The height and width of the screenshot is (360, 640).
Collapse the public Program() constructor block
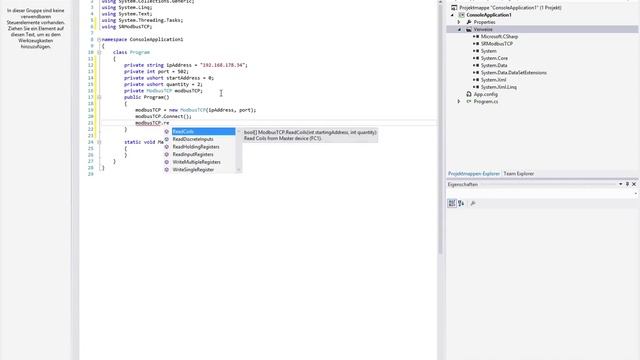tap(99, 97)
